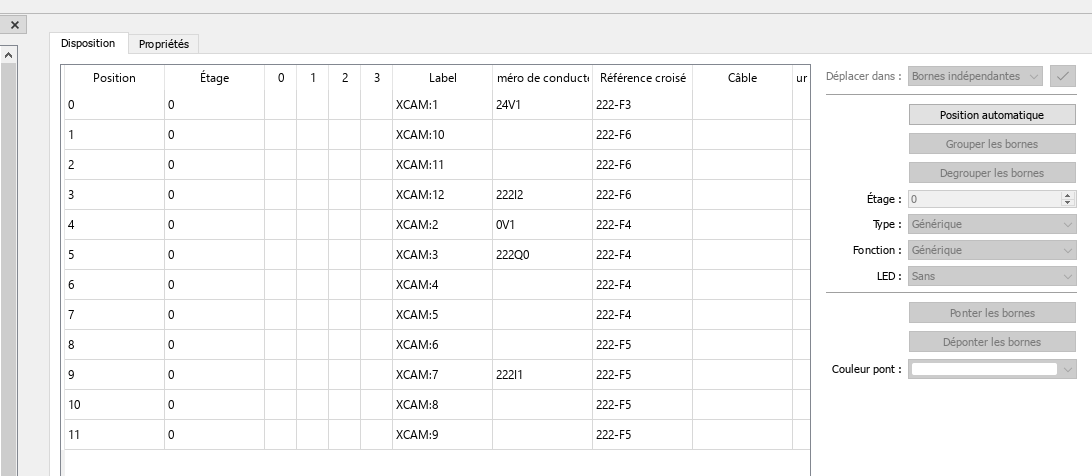Click the Référence croisée column header
This screenshot has height=476, width=1092.
coord(640,78)
